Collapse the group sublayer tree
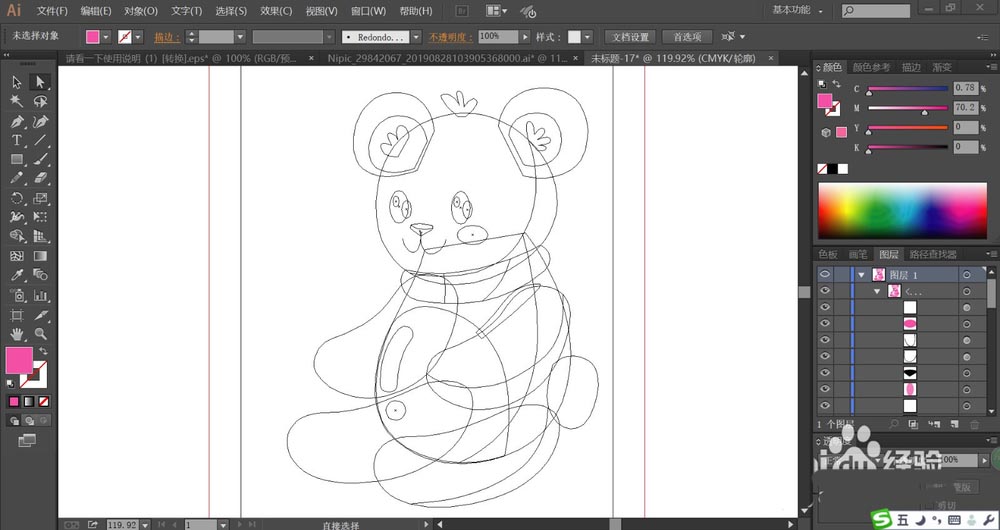This screenshot has height=530, width=1000. 878,291
